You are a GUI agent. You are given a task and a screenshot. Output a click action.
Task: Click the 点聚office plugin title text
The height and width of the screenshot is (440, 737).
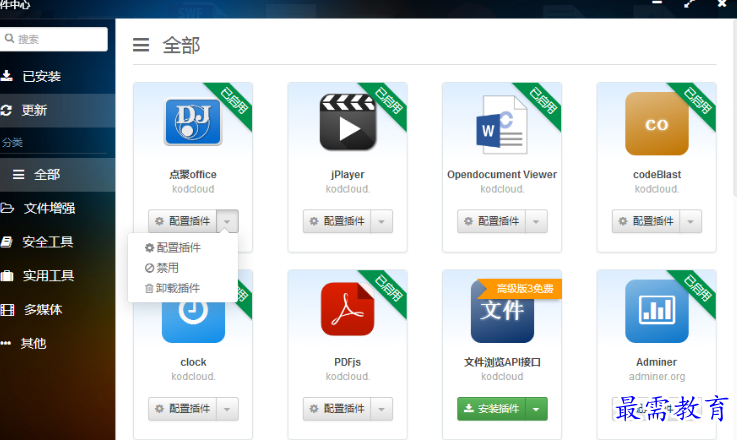[193, 174]
